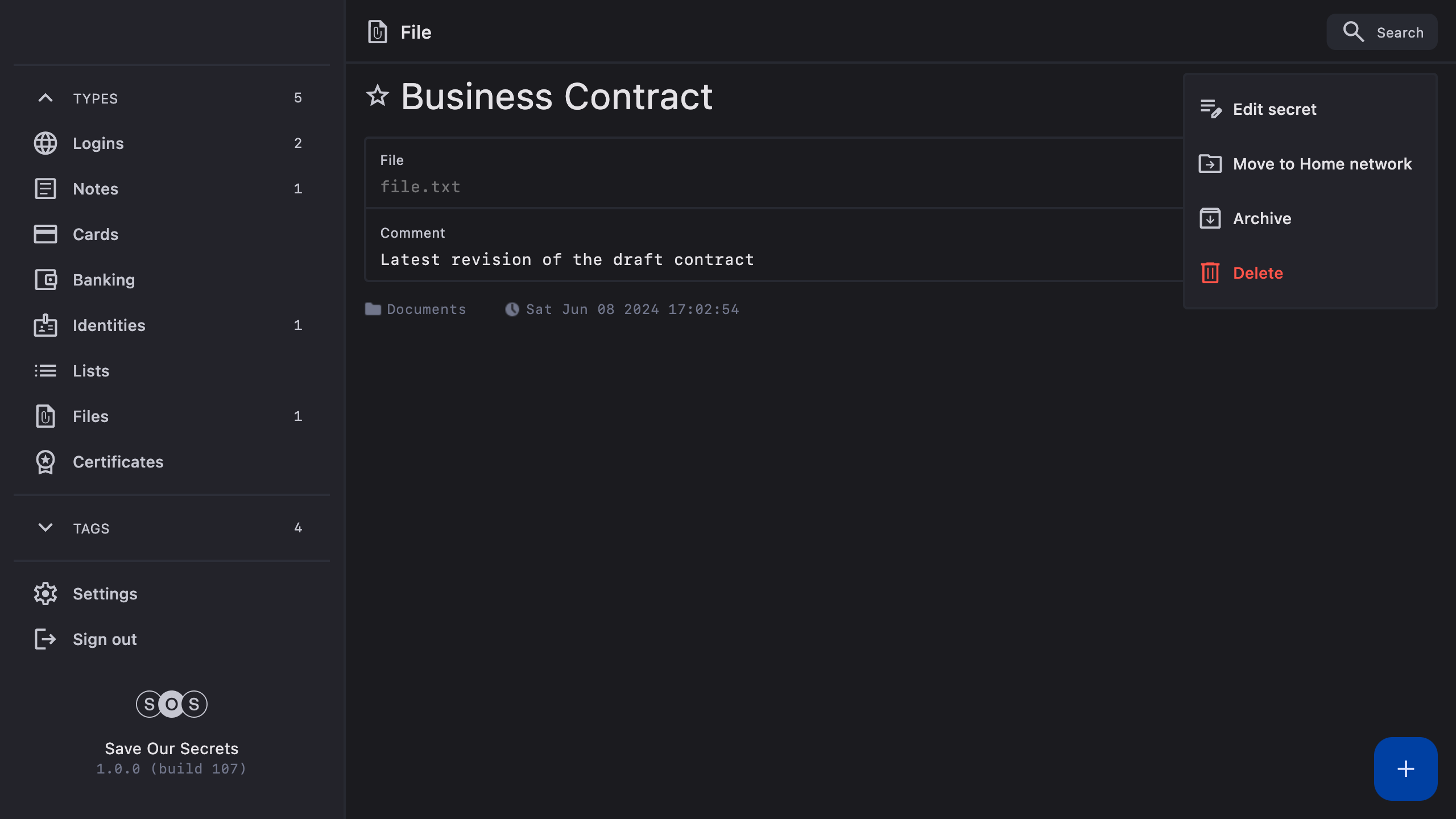
Task: Open the Logins globe icon
Action: tap(45, 143)
